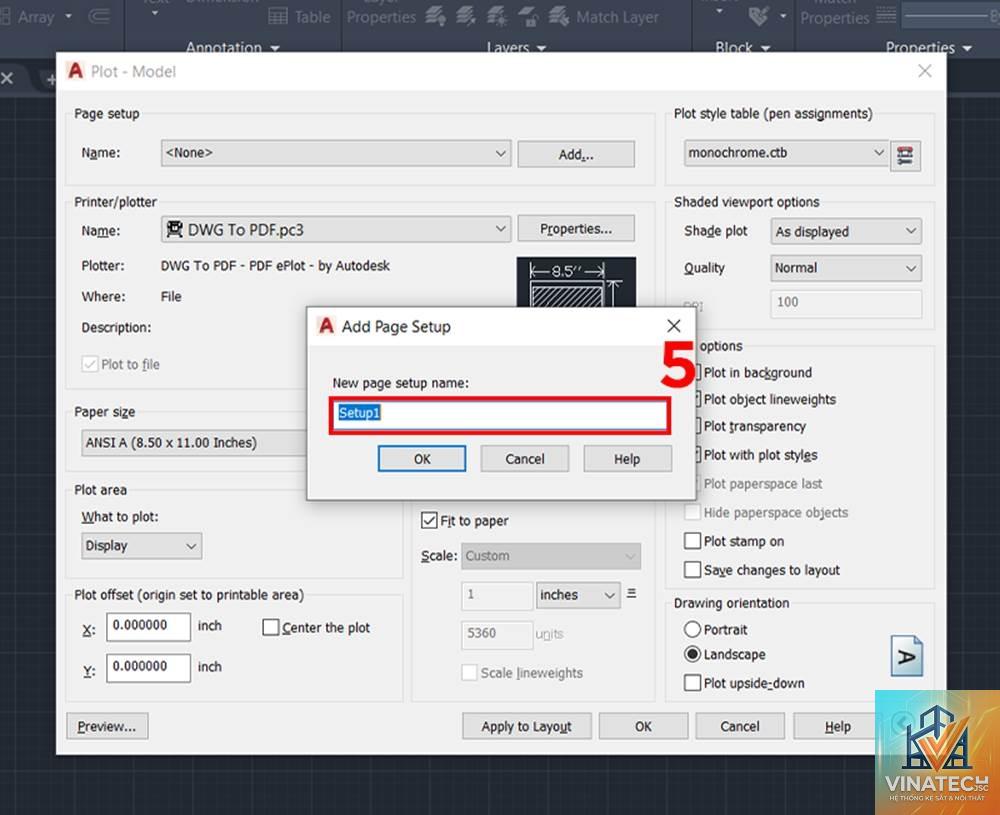This screenshot has width=1000, height=815.
Task: Close the Add Page Setup dialog
Action: pos(673,326)
